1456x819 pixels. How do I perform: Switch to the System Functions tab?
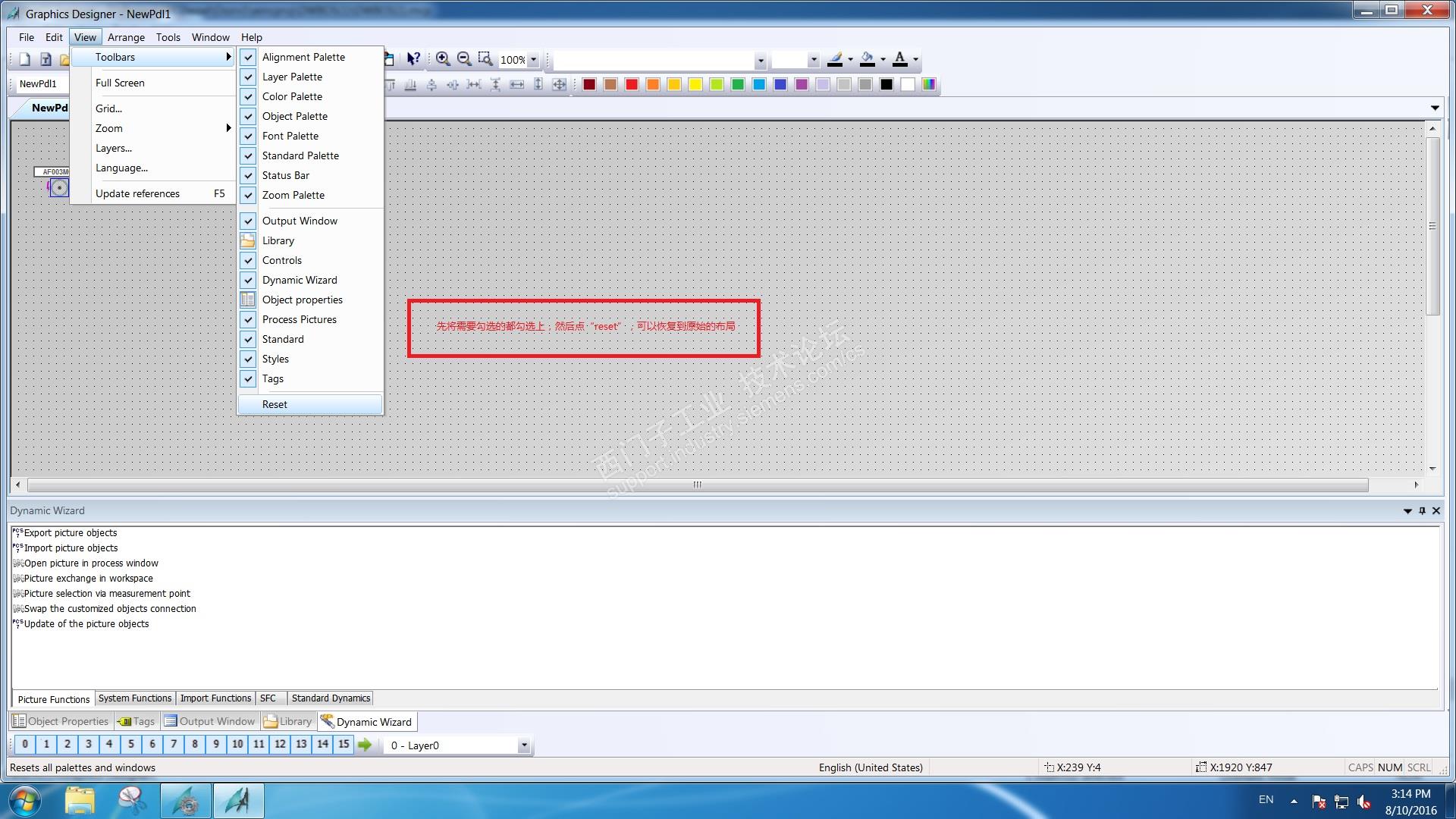point(135,698)
